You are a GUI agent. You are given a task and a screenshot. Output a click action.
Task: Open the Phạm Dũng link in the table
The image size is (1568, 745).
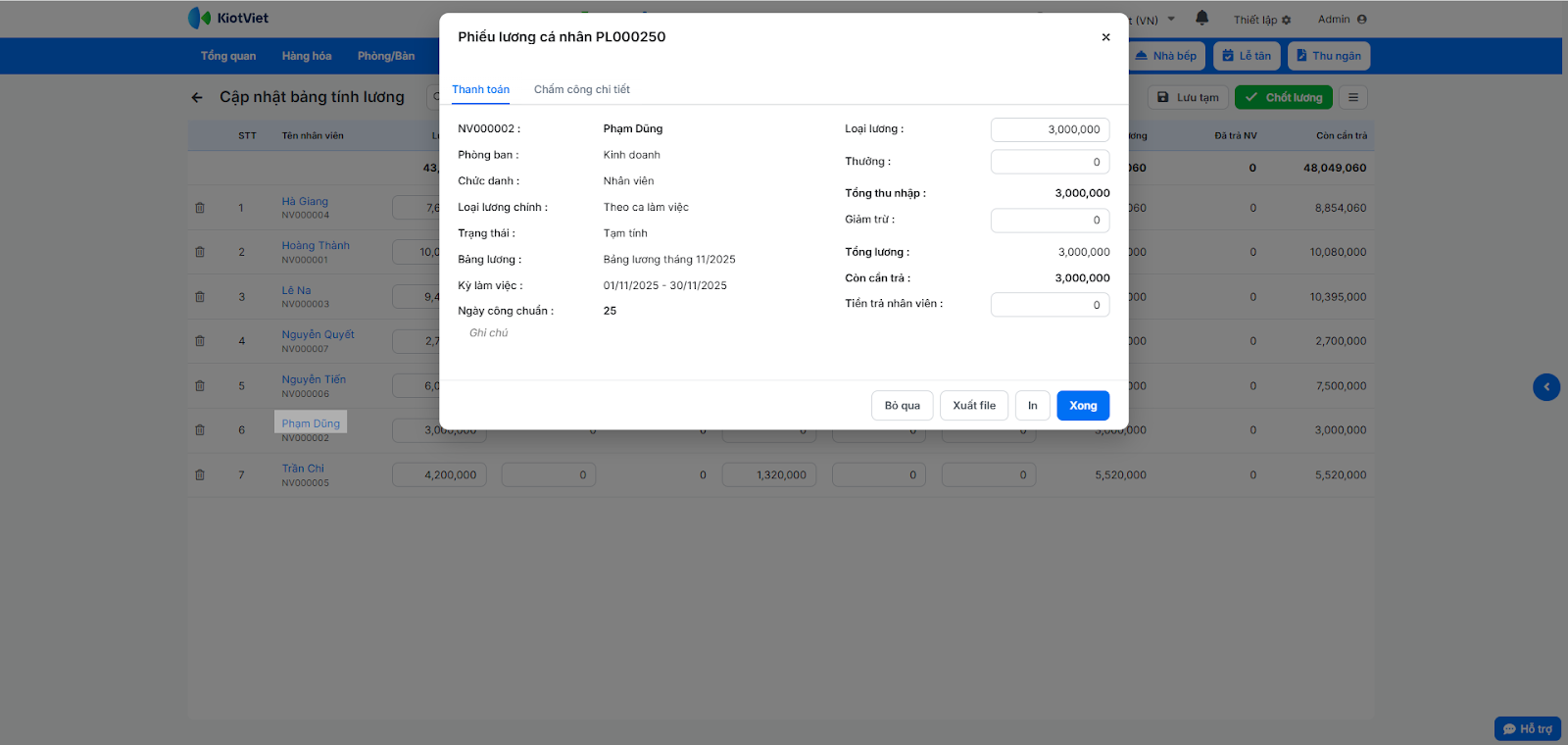coord(311,423)
